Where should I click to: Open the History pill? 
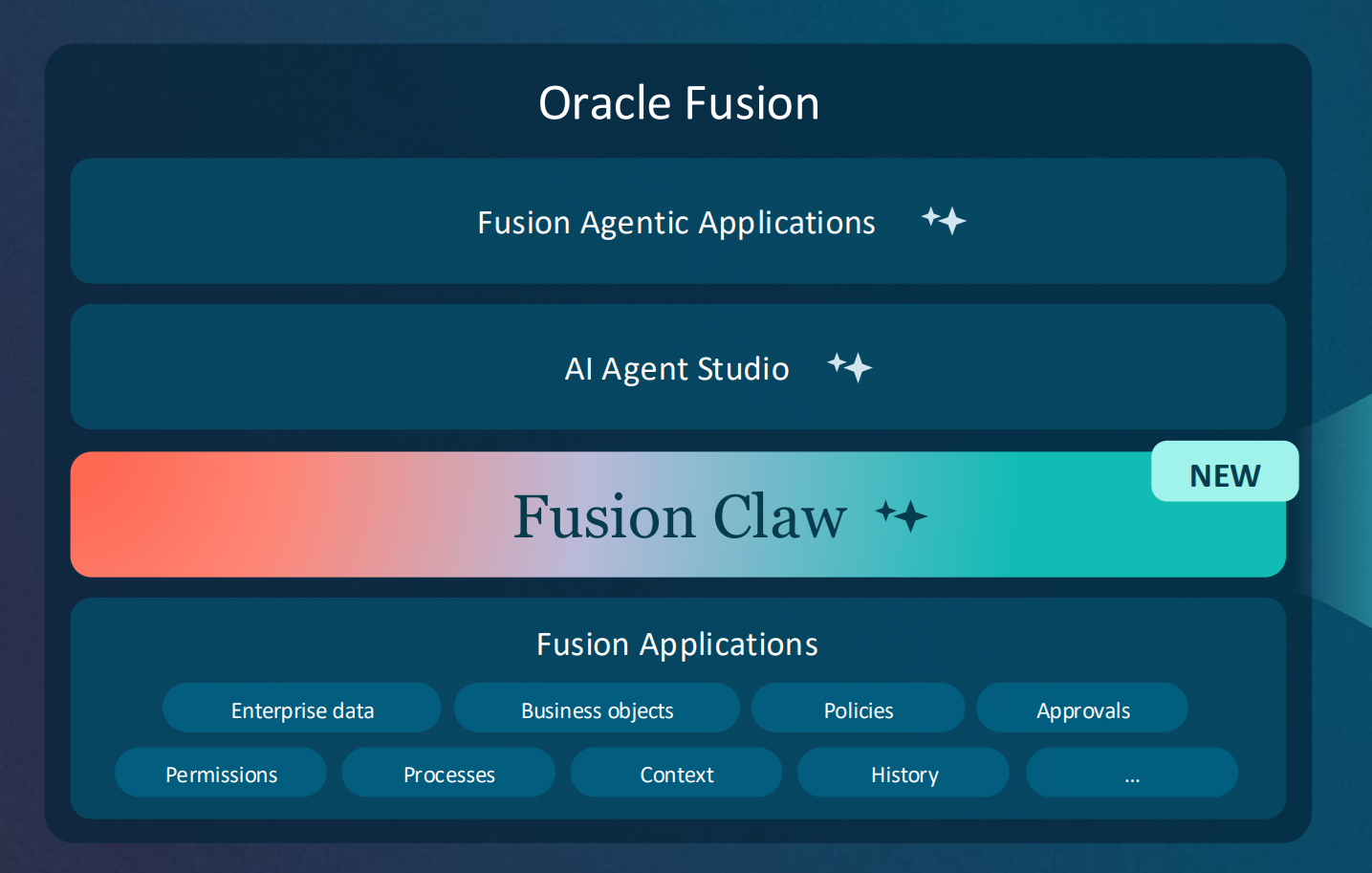[x=904, y=773]
